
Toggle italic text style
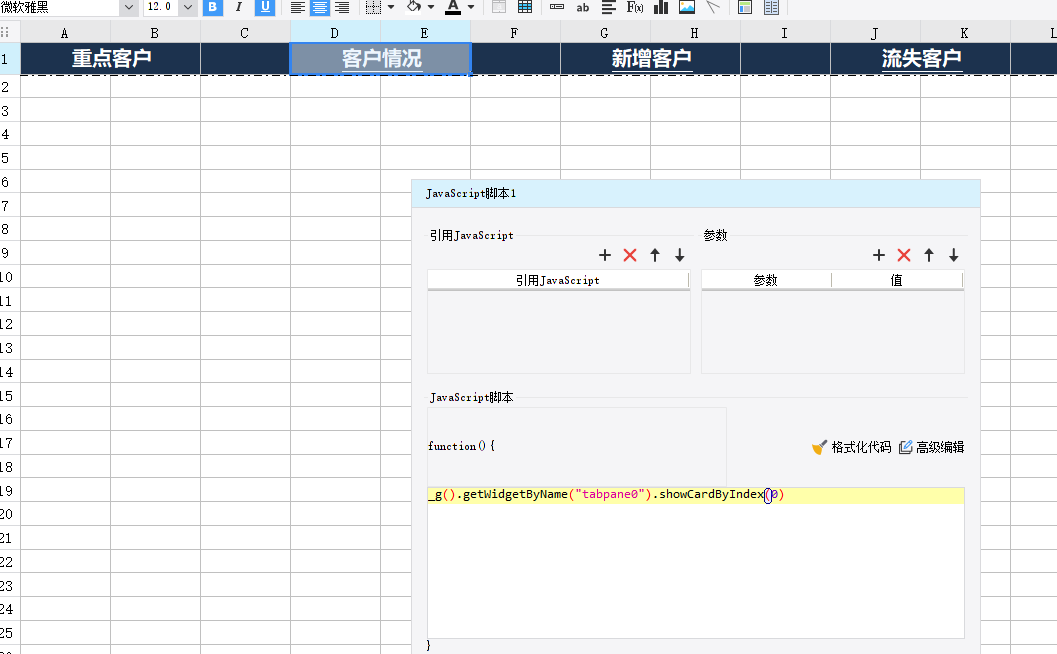(x=239, y=7)
